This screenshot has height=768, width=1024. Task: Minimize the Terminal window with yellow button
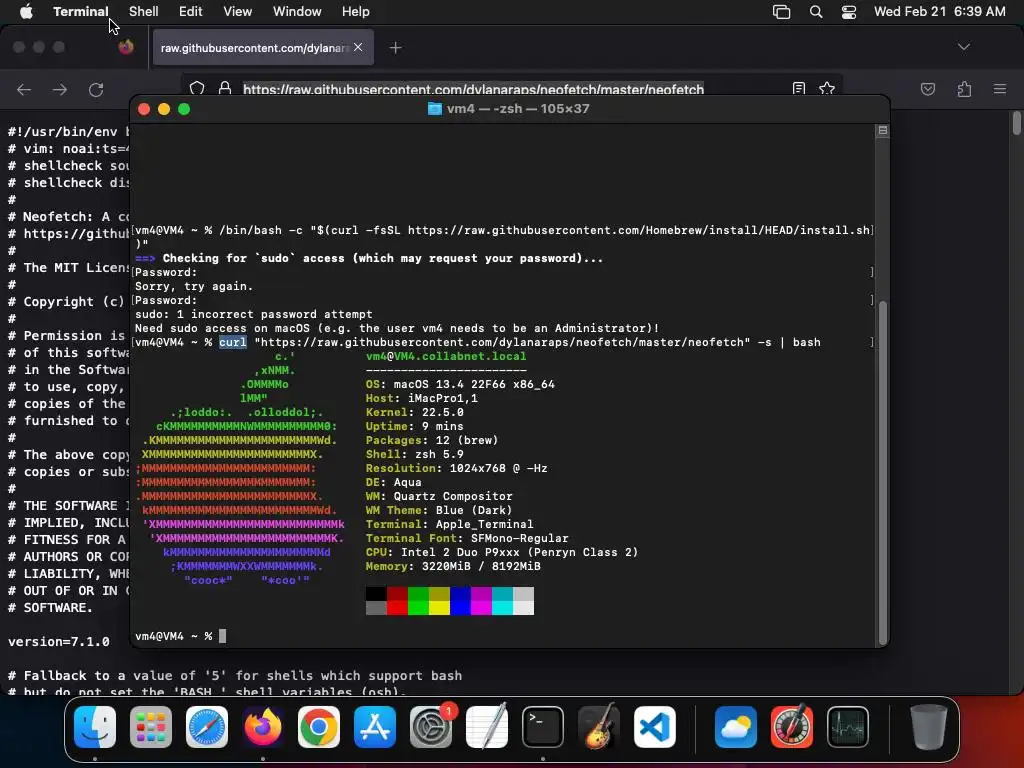[164, 109]
